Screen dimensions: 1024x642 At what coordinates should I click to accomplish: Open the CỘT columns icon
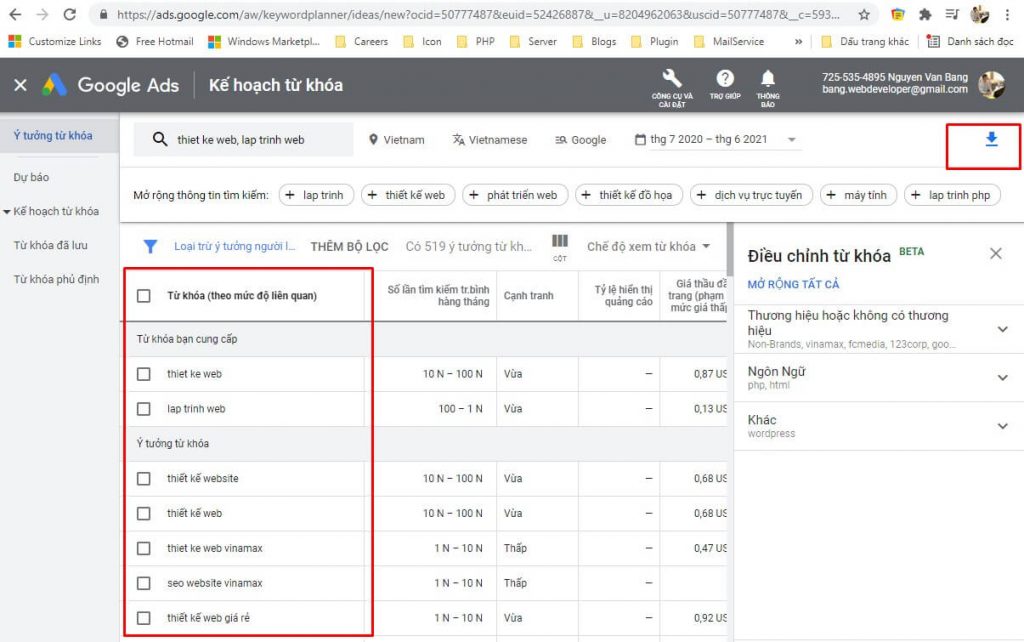[x=560, y=247]
